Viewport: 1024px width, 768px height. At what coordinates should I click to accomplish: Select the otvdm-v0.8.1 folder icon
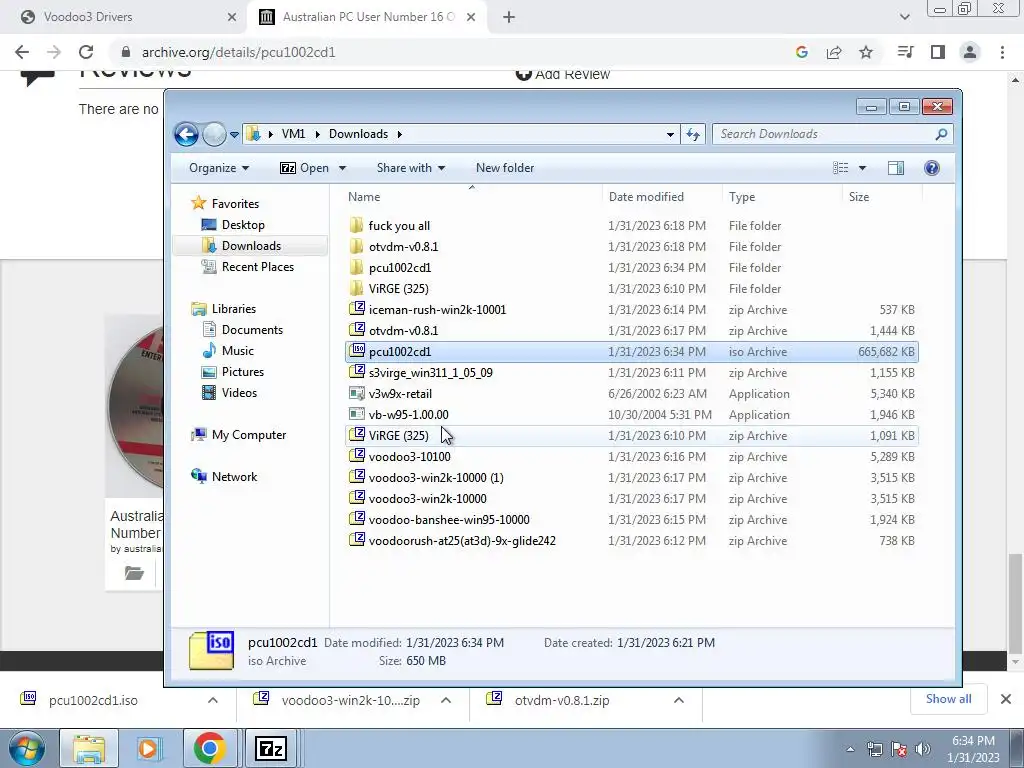[x=357, y=246]
